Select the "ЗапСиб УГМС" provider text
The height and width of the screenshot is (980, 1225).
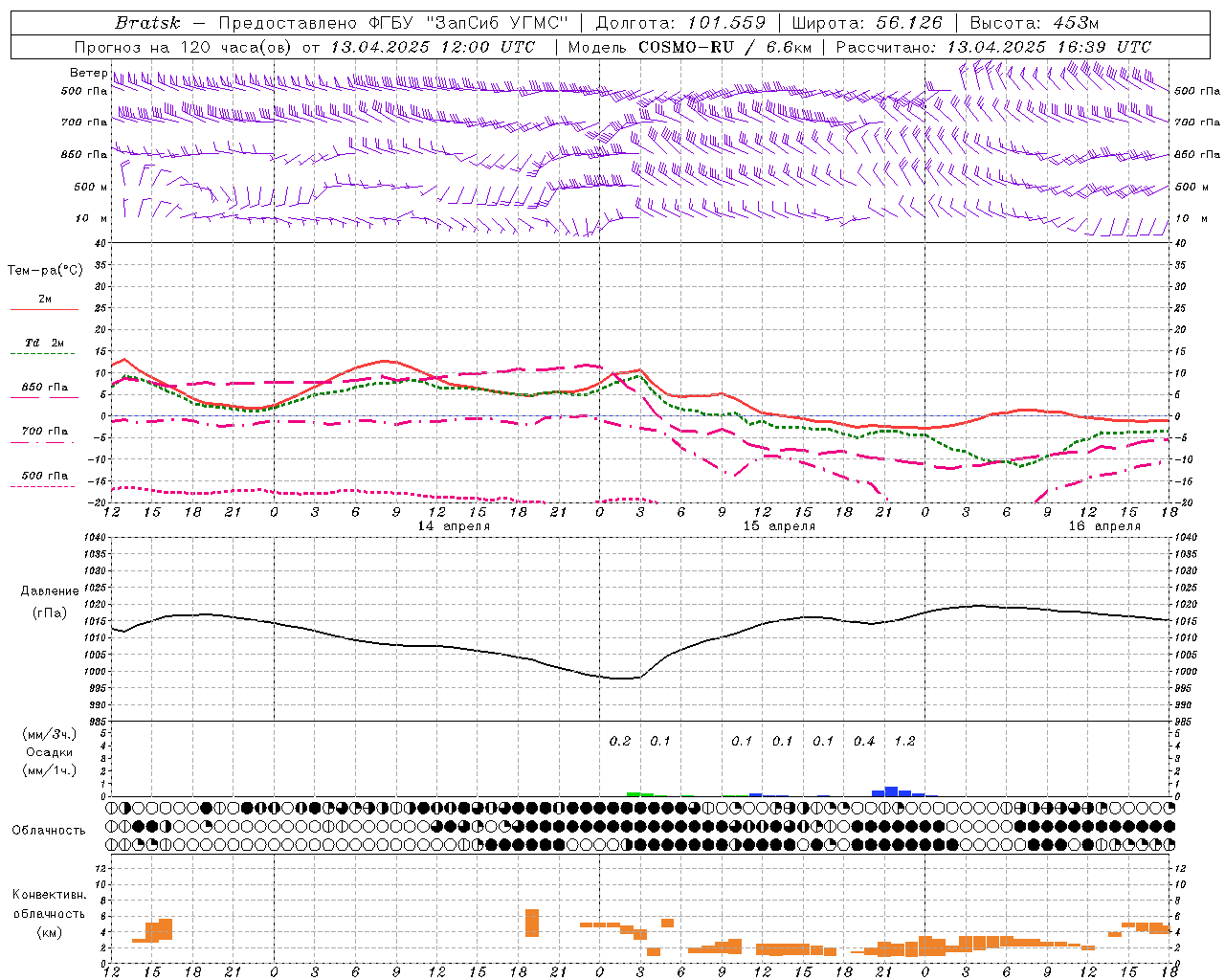point(497,23)
